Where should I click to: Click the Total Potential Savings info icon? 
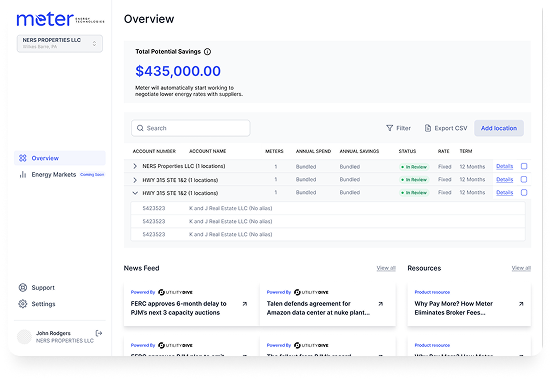(207, 52)
